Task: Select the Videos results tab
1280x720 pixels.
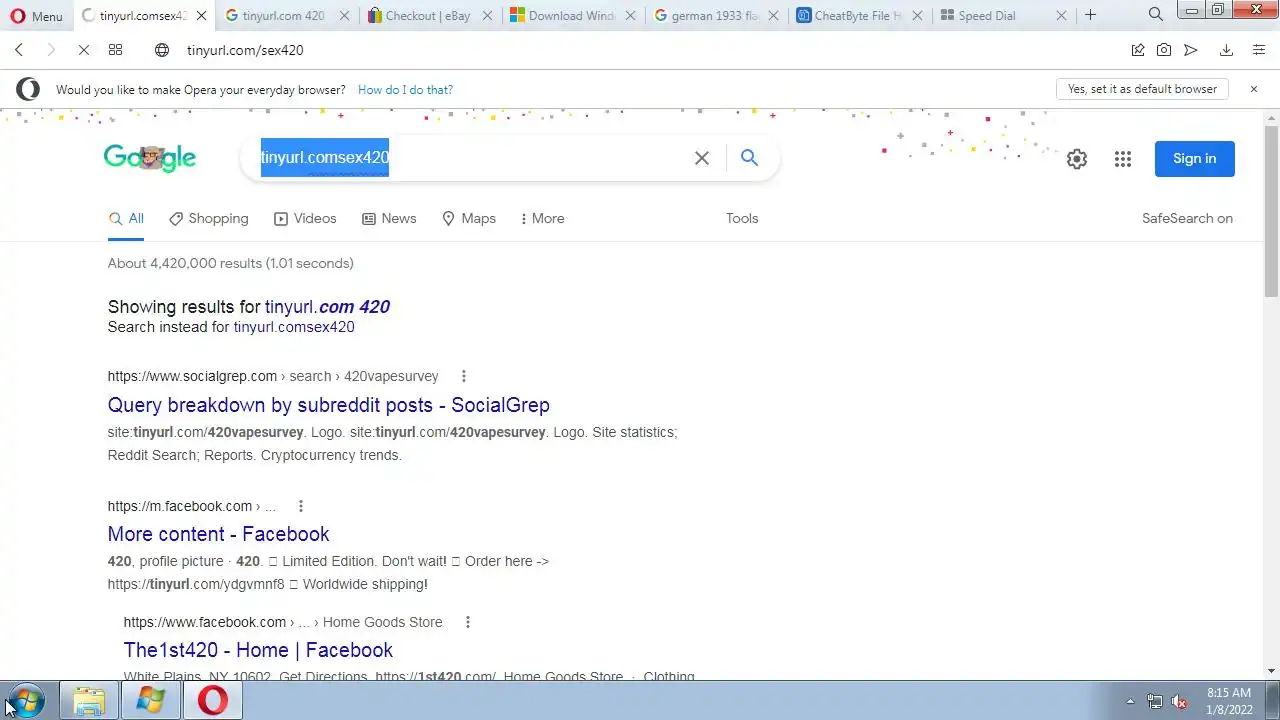Action: (x=305, y=219)
